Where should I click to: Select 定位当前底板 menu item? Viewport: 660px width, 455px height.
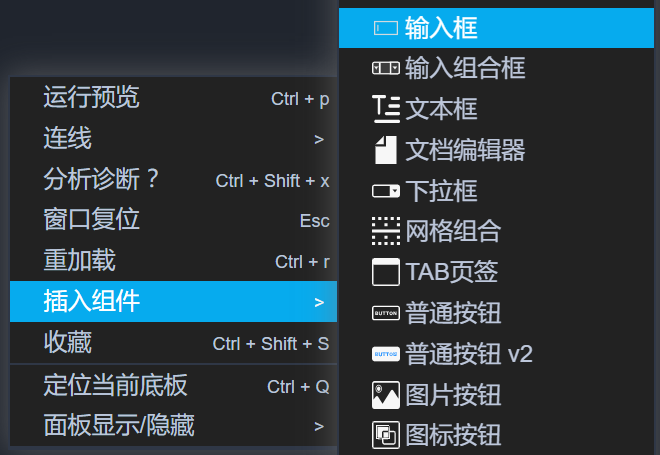click(x=116, y=386)
